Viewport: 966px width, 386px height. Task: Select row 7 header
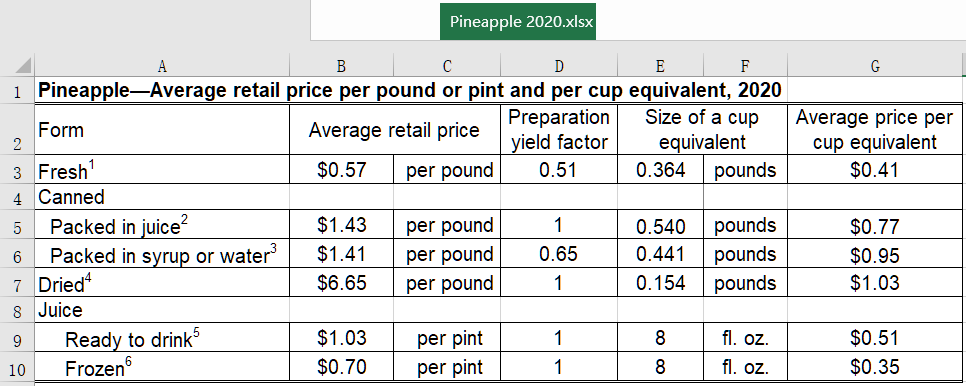point(17,284)
